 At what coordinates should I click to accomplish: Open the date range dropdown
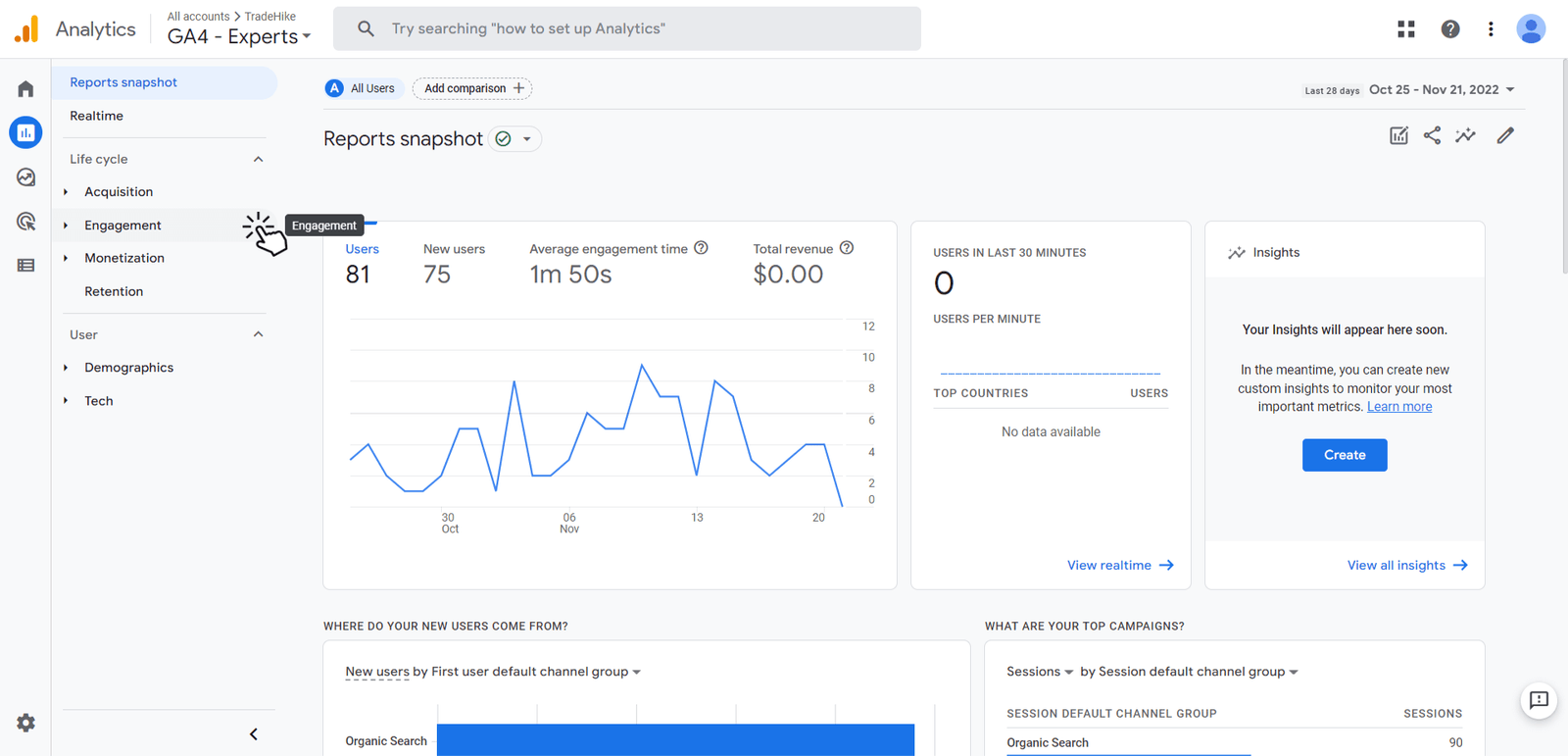[1442, 89]
